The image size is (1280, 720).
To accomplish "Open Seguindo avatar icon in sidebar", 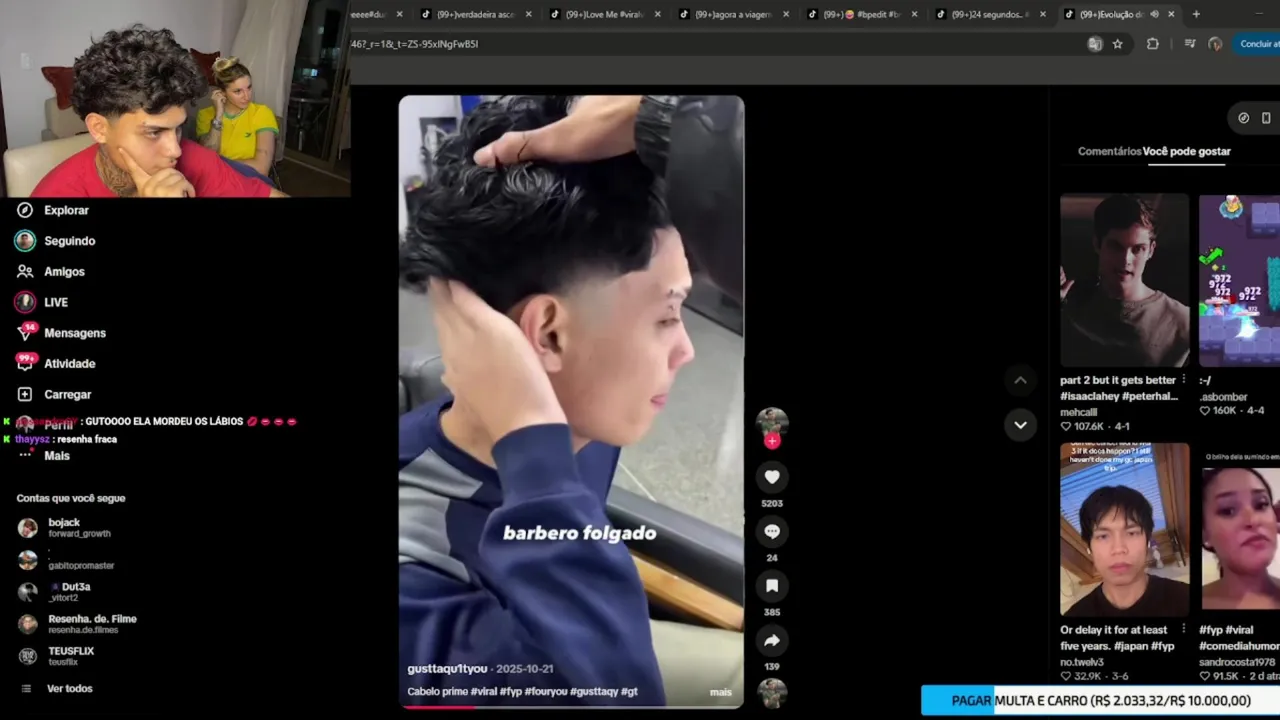I will [25, 241].
